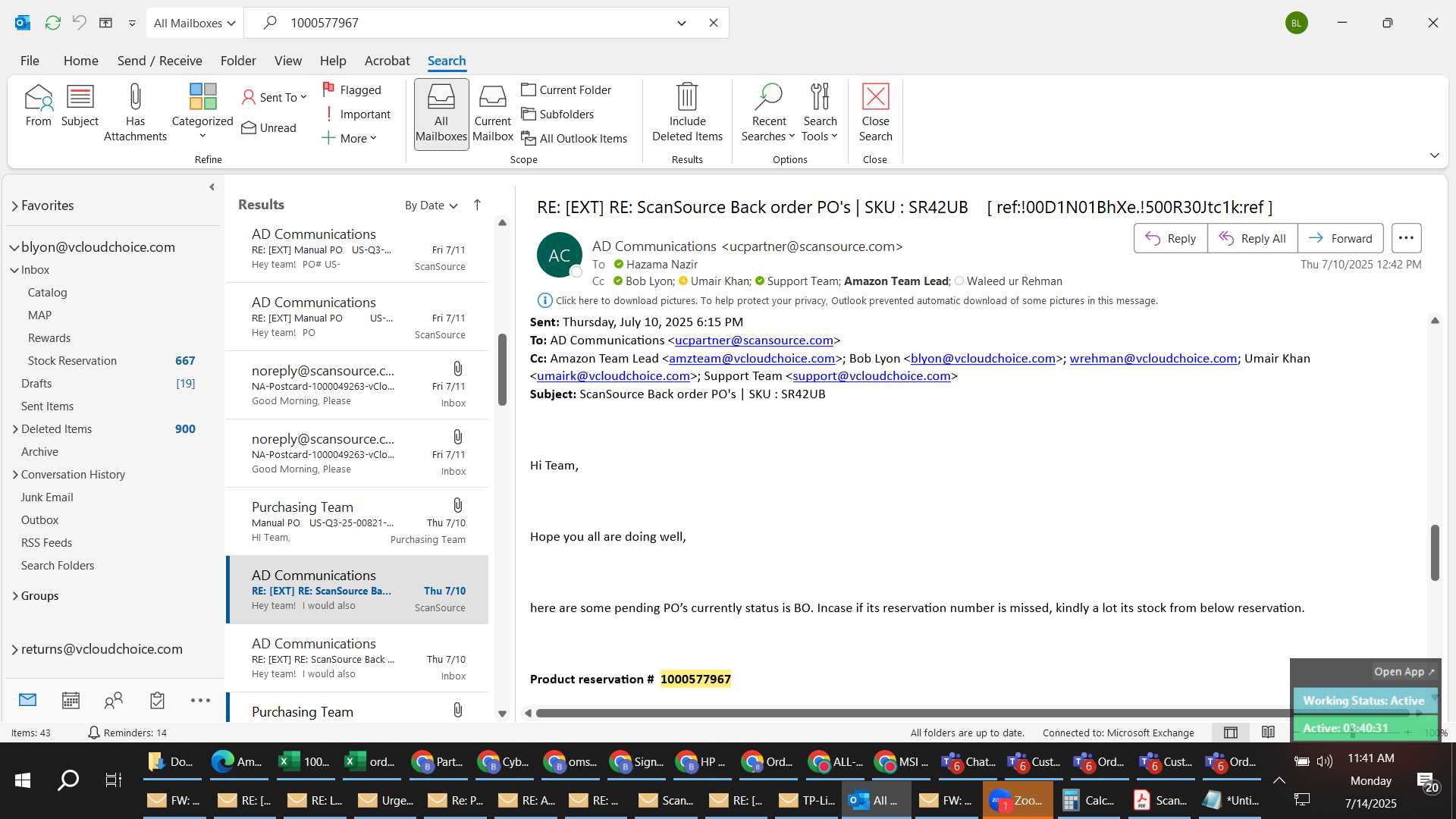
Task: Open Sent To filter dropdown
Action: [274, 97]
